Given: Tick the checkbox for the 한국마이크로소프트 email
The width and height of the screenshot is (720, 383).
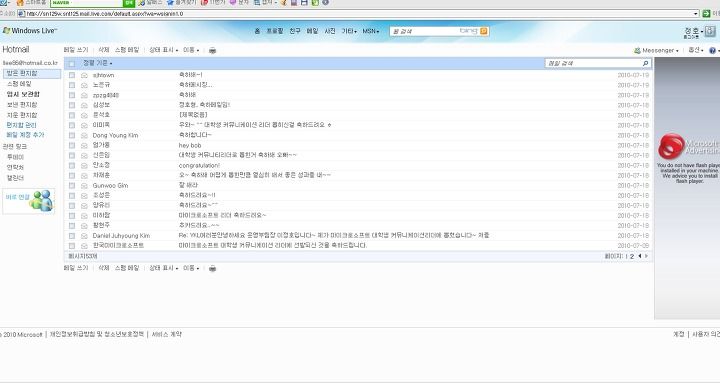Looking at the screenshot, I should click(x=72, y=246).
